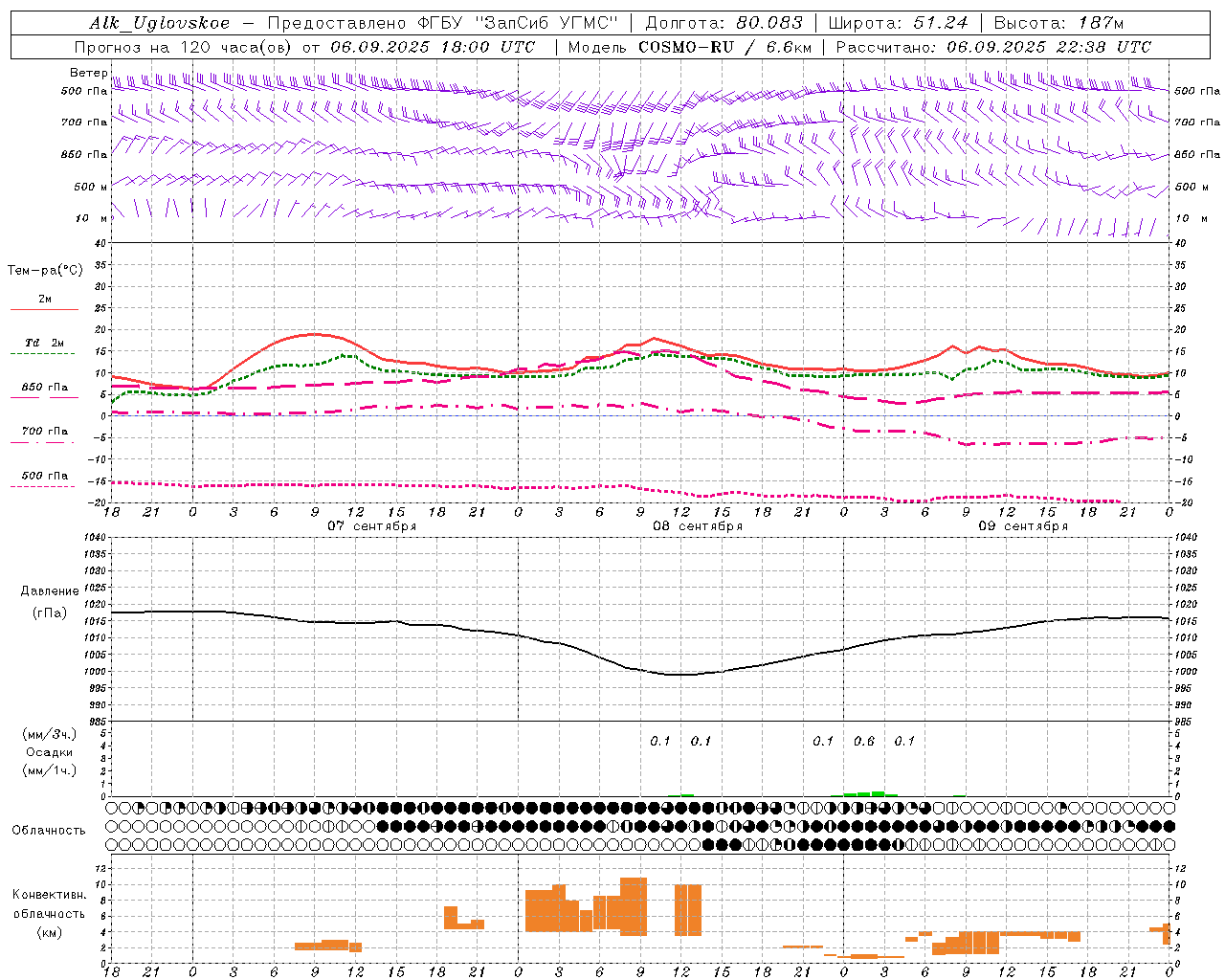Click the date label 08 сентября

698,526
